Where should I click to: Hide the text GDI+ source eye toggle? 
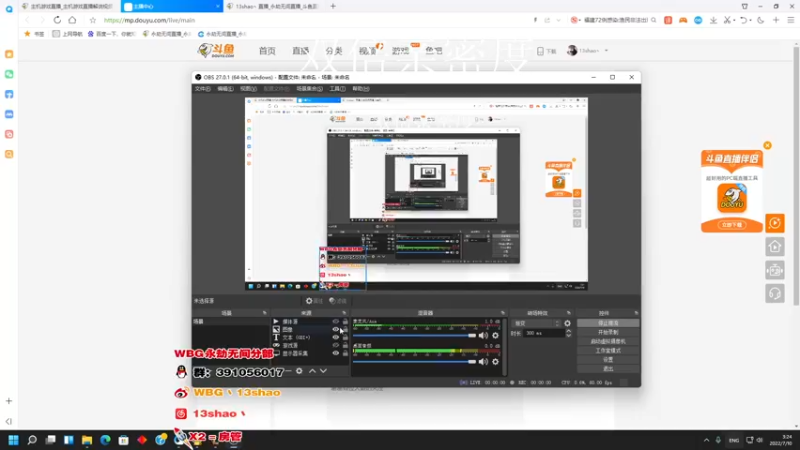[336, 337]
